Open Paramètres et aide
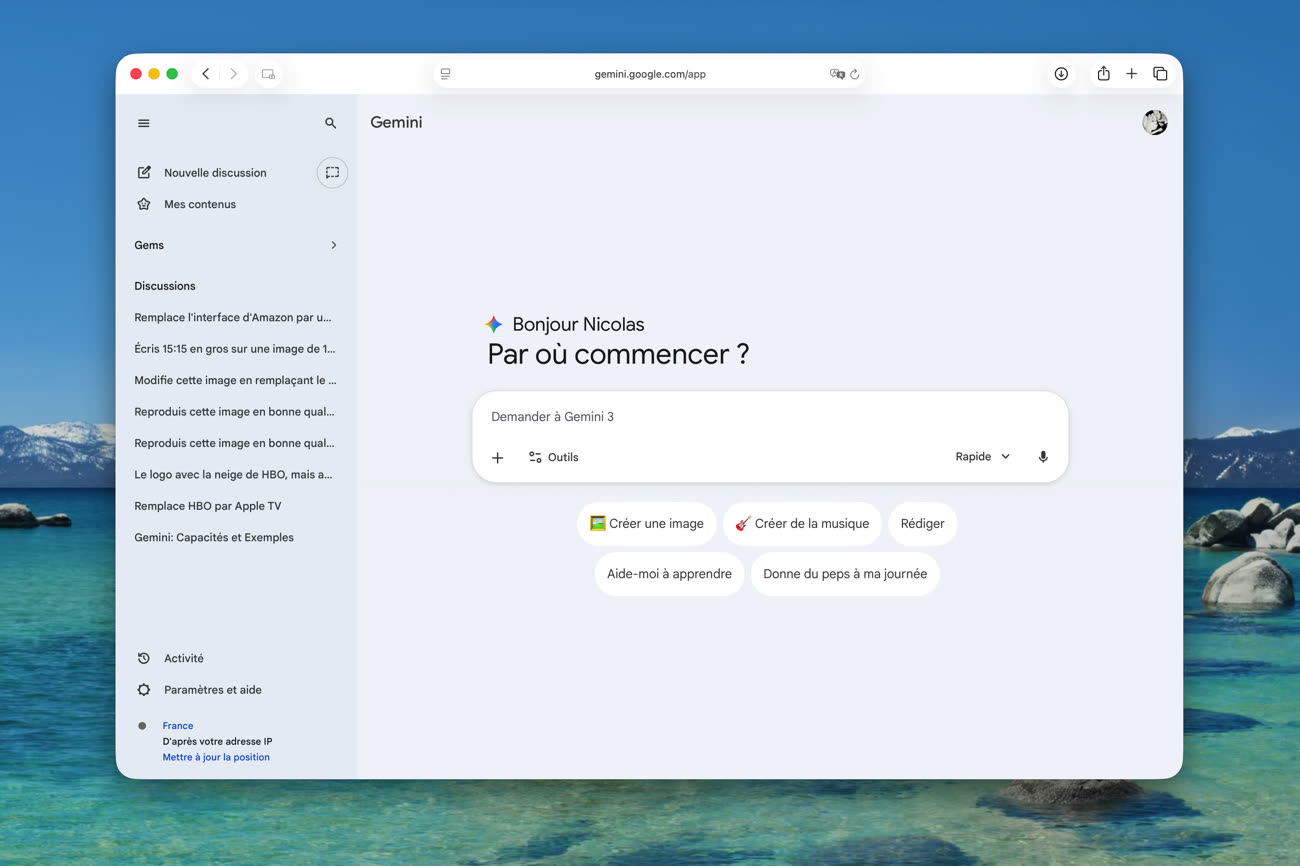 (x=212, y=690)
